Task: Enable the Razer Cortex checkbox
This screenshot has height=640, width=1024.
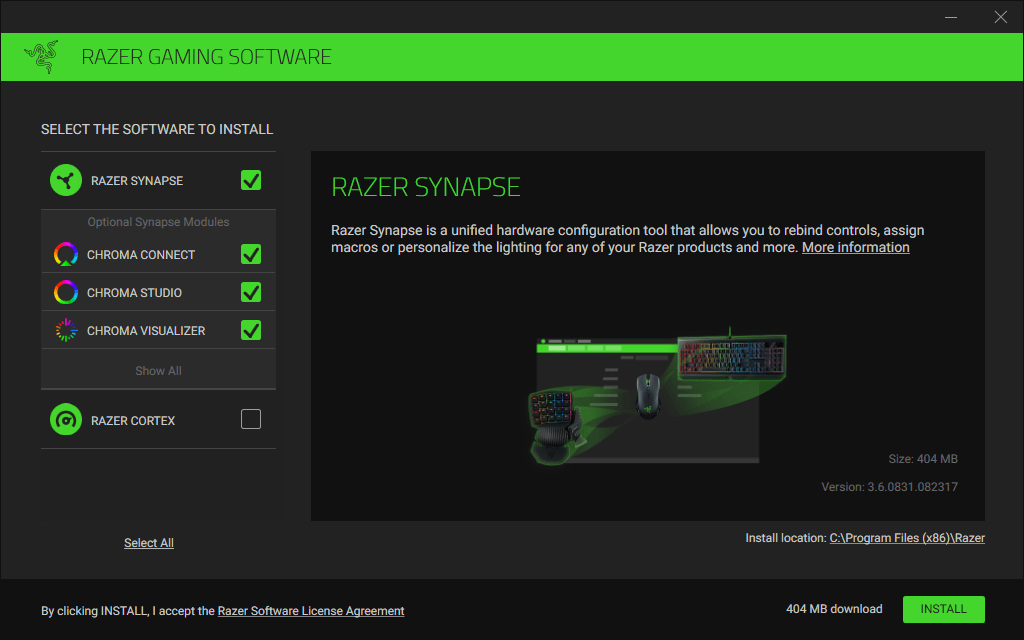Action: [251, 419]
